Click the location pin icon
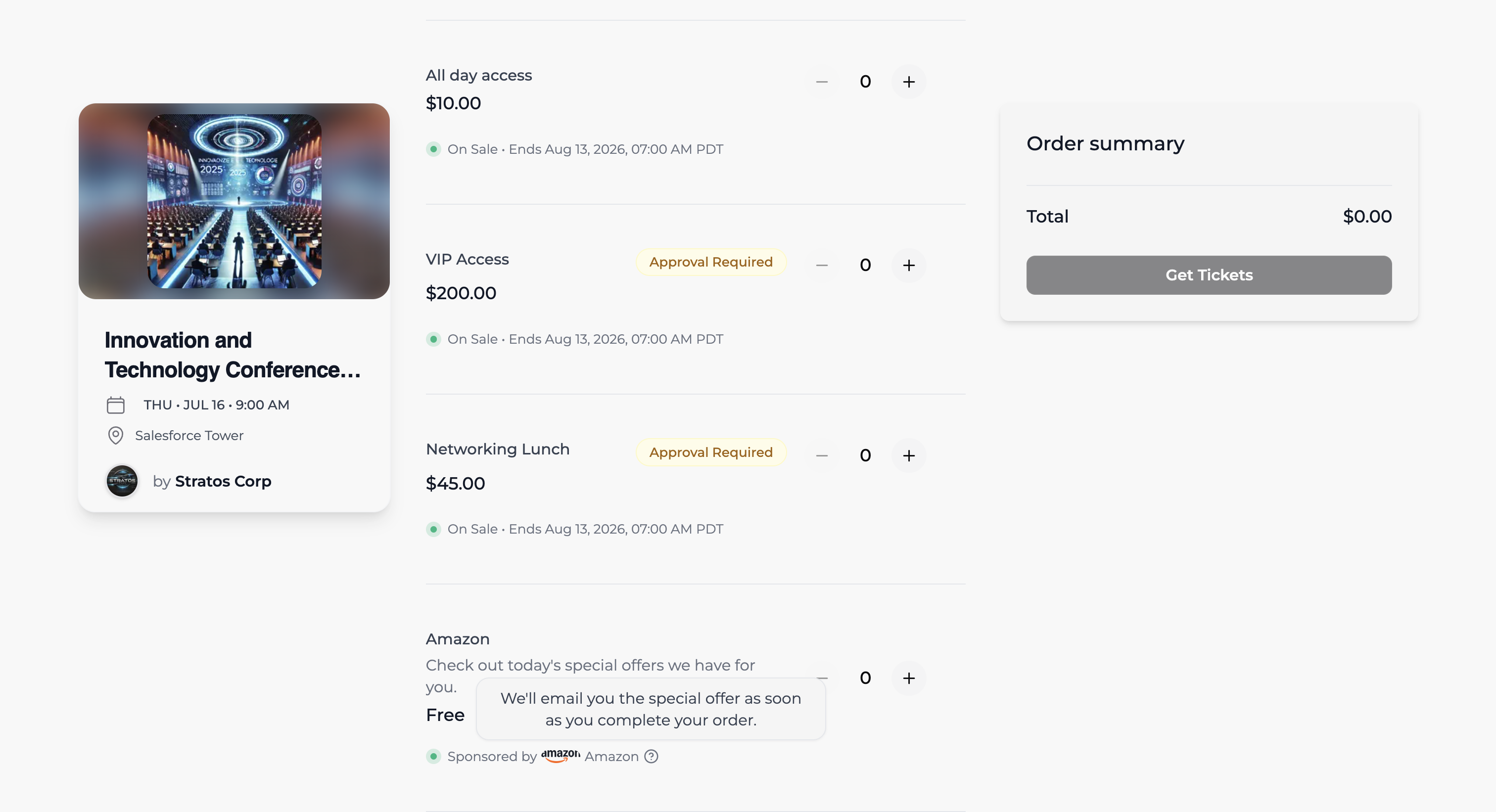 [116, 435]
